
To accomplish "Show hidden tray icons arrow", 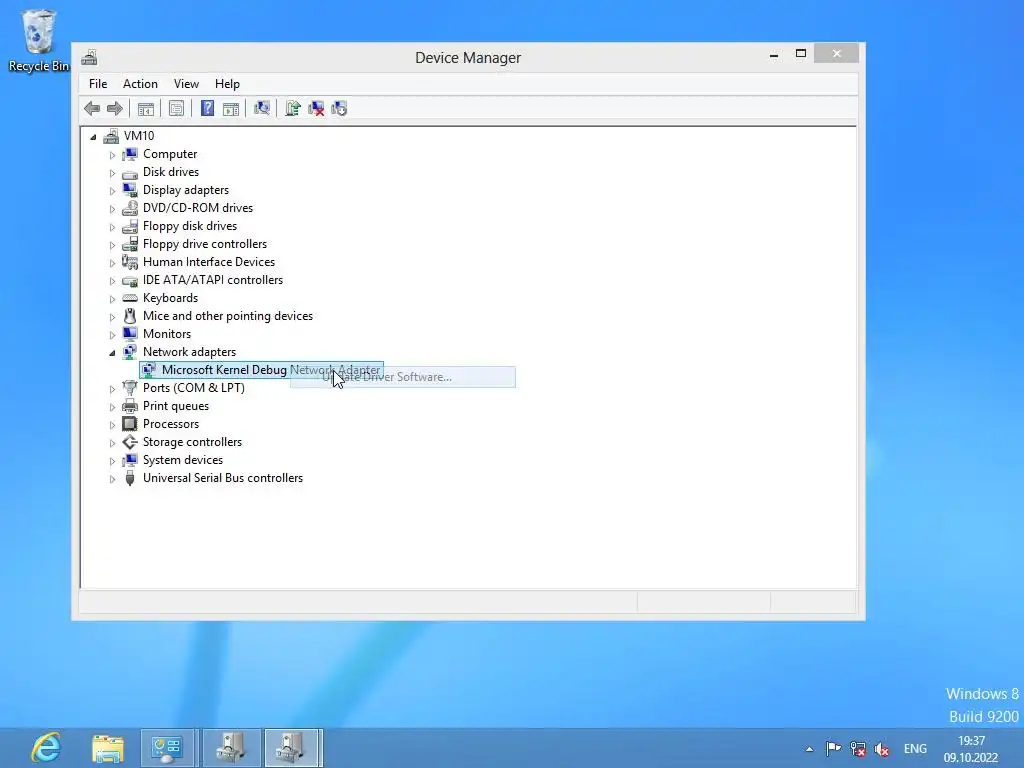I will 809,749.
